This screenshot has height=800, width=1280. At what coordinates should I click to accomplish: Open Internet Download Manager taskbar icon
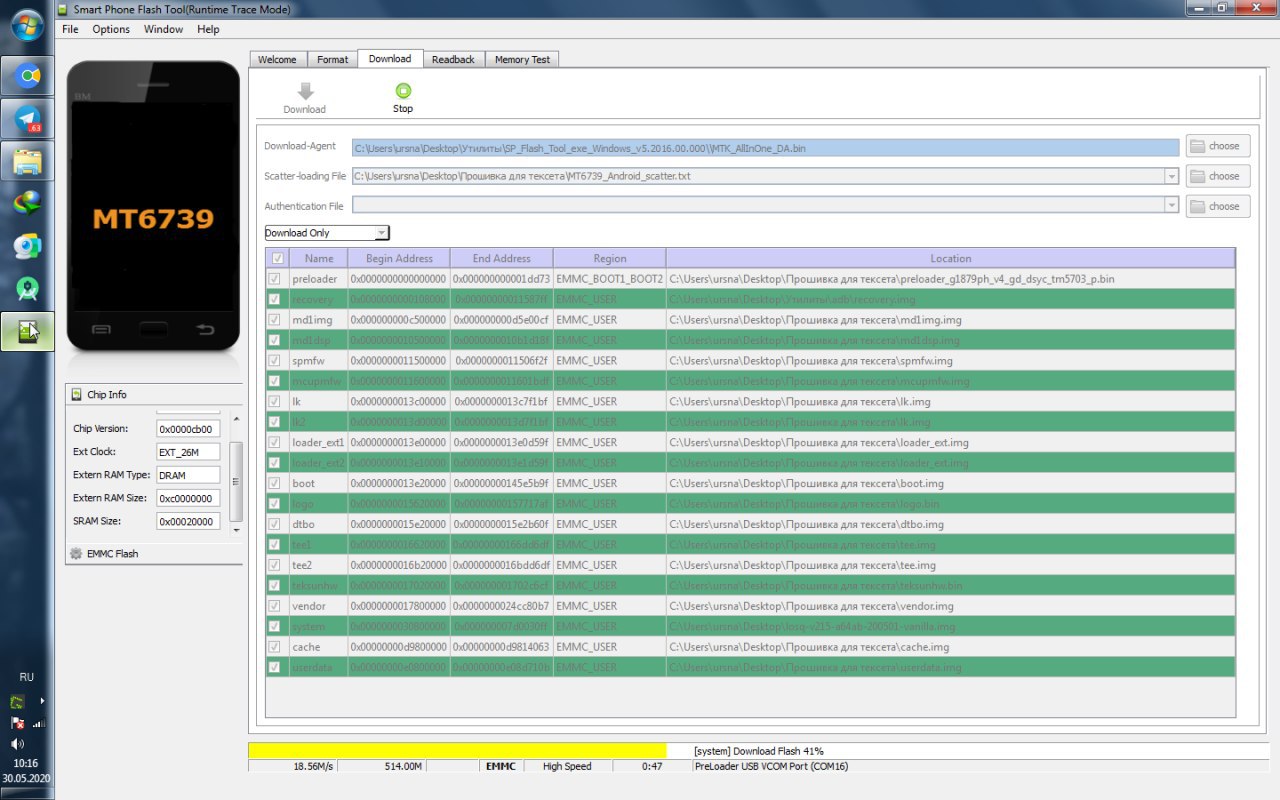point(27,204)
